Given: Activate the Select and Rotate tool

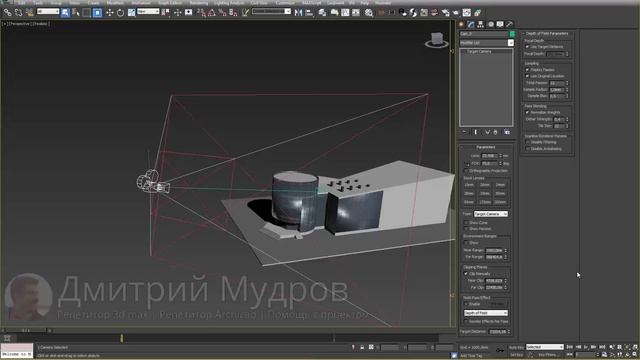Looking at the screenshot, I should 120,13.
